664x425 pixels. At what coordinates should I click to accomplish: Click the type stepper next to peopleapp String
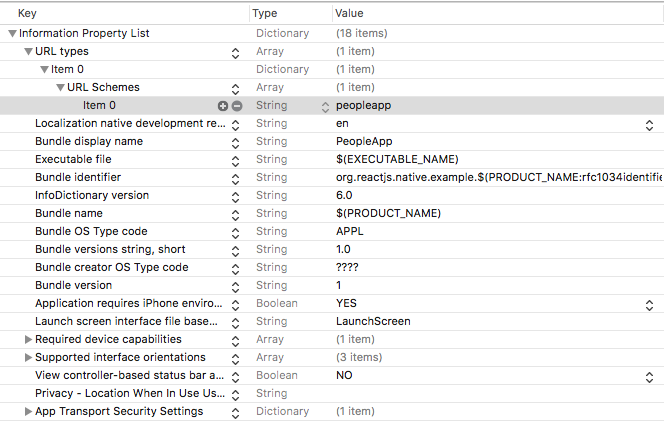point(325,106)
